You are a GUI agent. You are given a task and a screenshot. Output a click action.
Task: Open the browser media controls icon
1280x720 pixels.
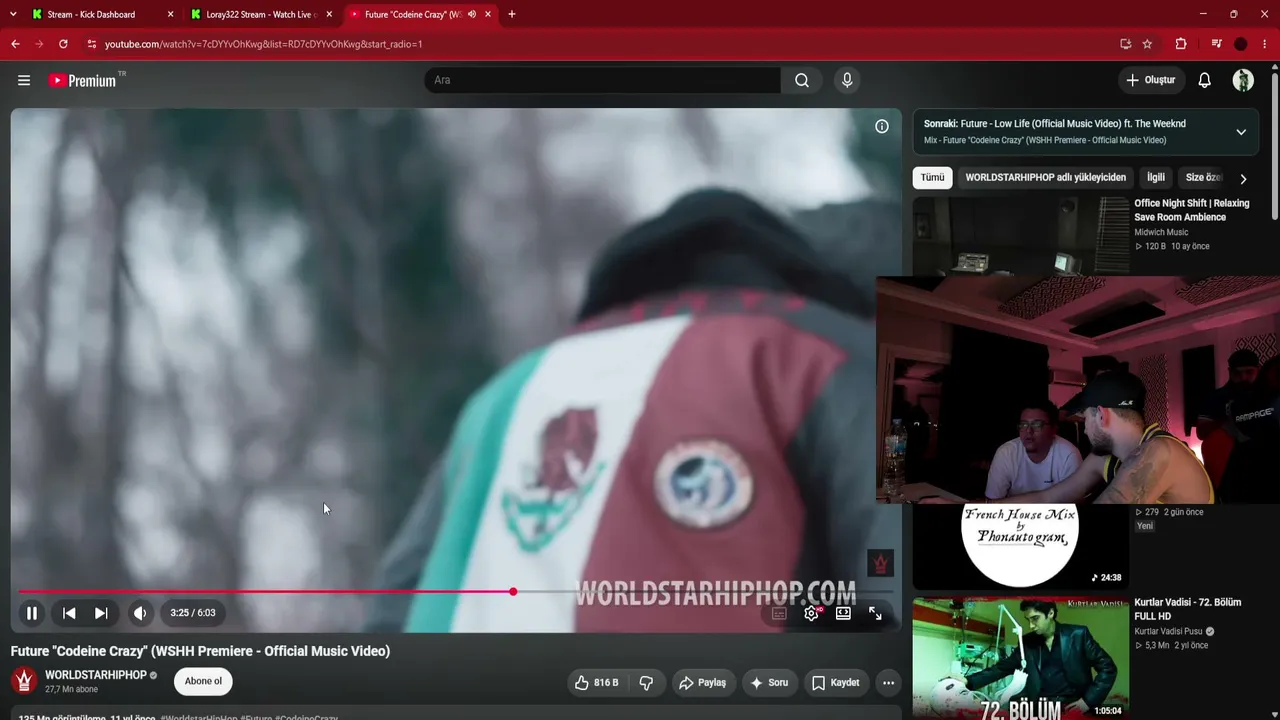point(1216,44)
